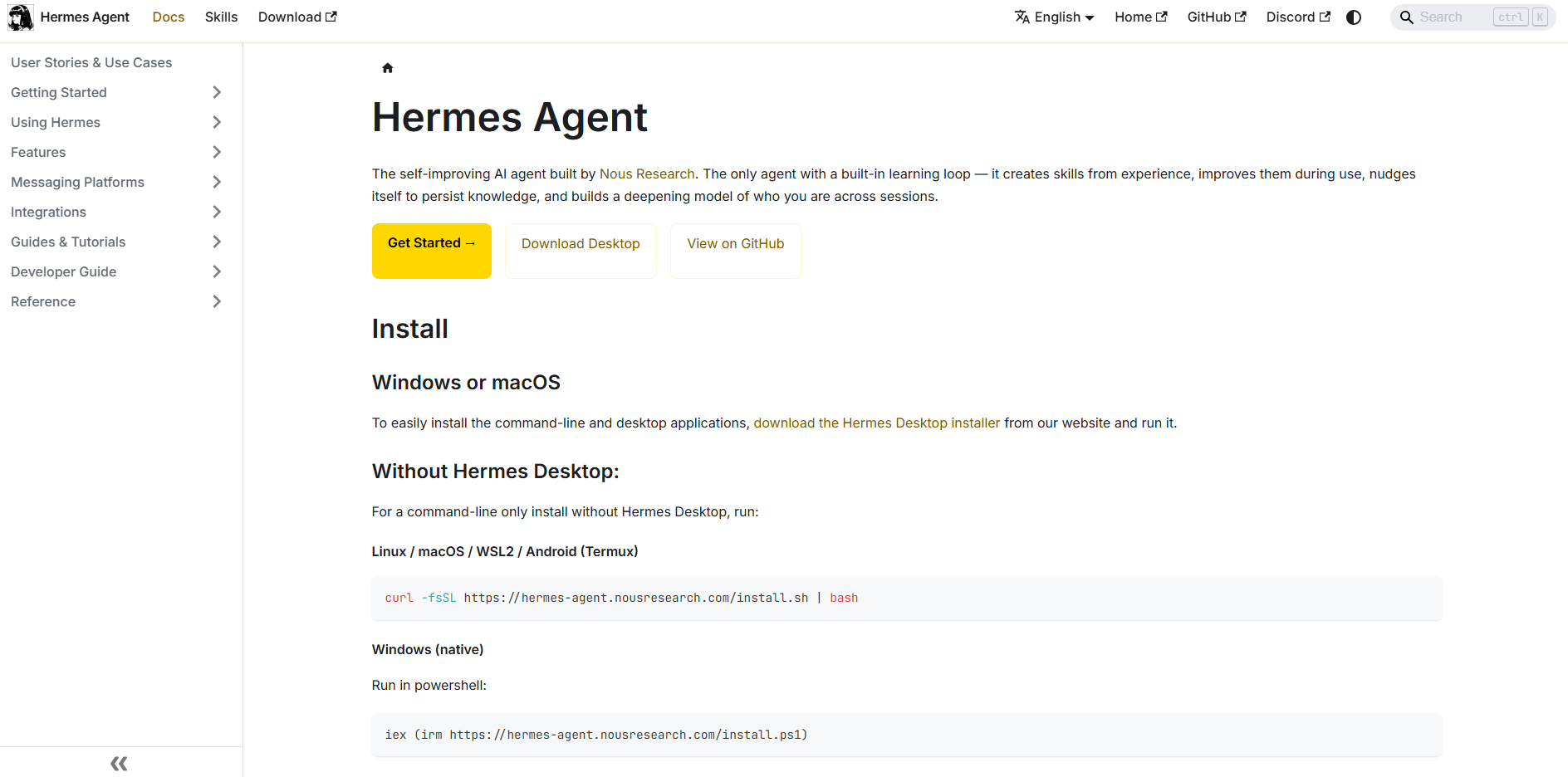Click the Without Hermes Desktop heading
The image size is (1568, 777).
coord(496,471)
